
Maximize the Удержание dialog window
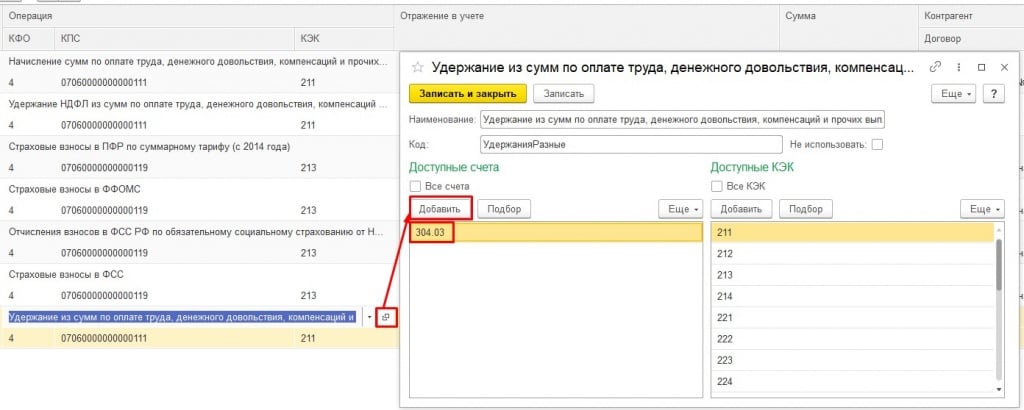981,67
